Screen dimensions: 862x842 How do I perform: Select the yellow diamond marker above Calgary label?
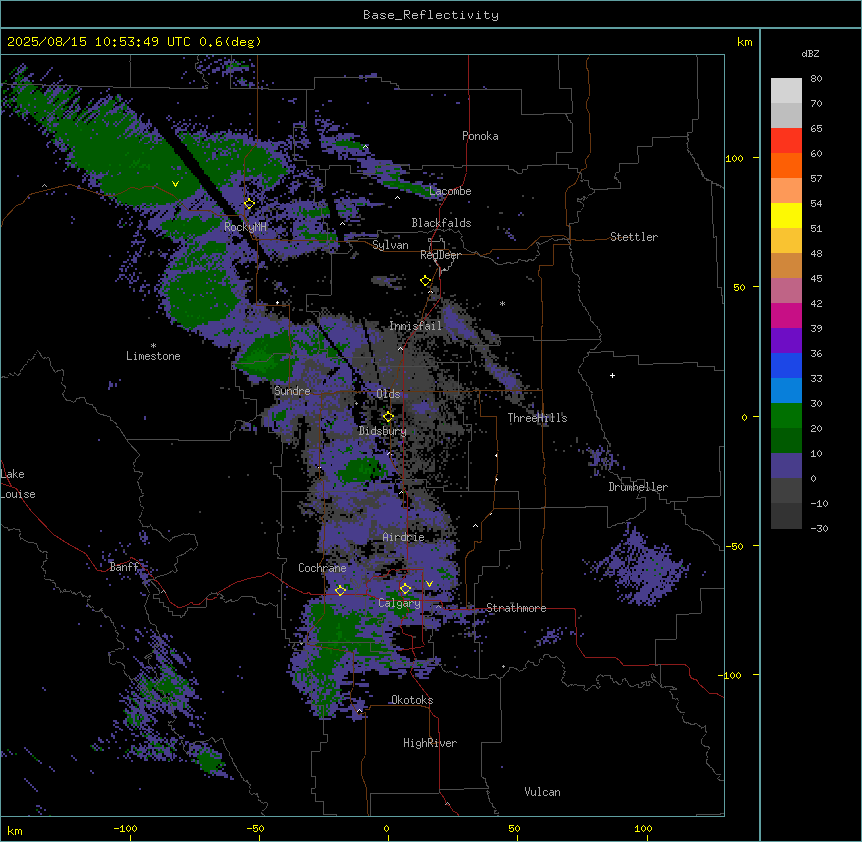(405, 589)
